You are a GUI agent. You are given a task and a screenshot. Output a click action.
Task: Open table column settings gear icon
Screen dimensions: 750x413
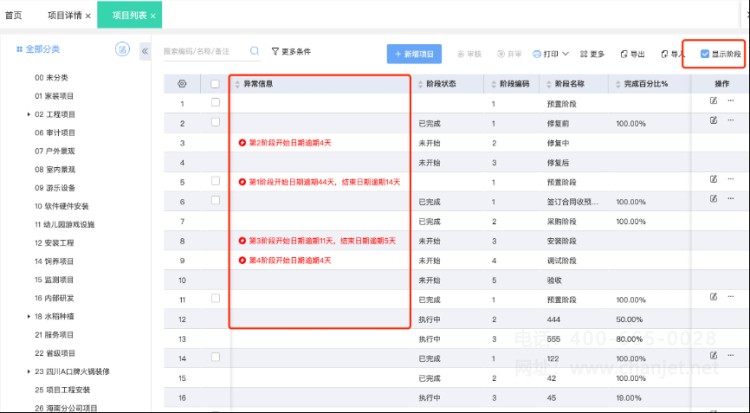[x=182, y=84]
